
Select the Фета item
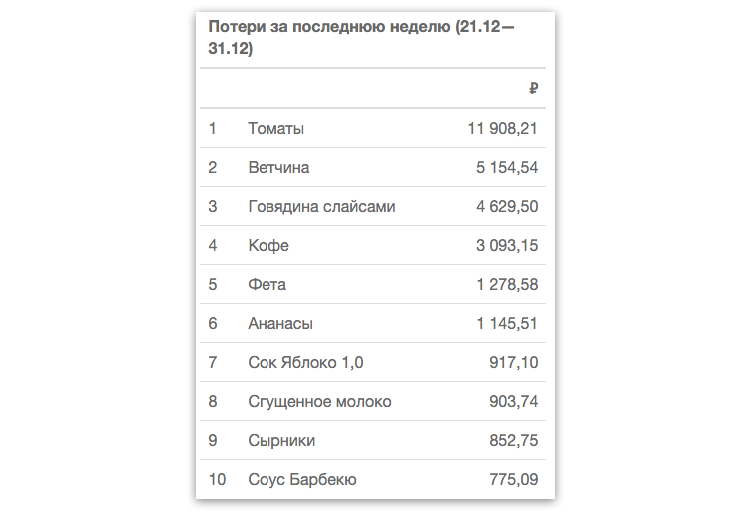point(267,285)
